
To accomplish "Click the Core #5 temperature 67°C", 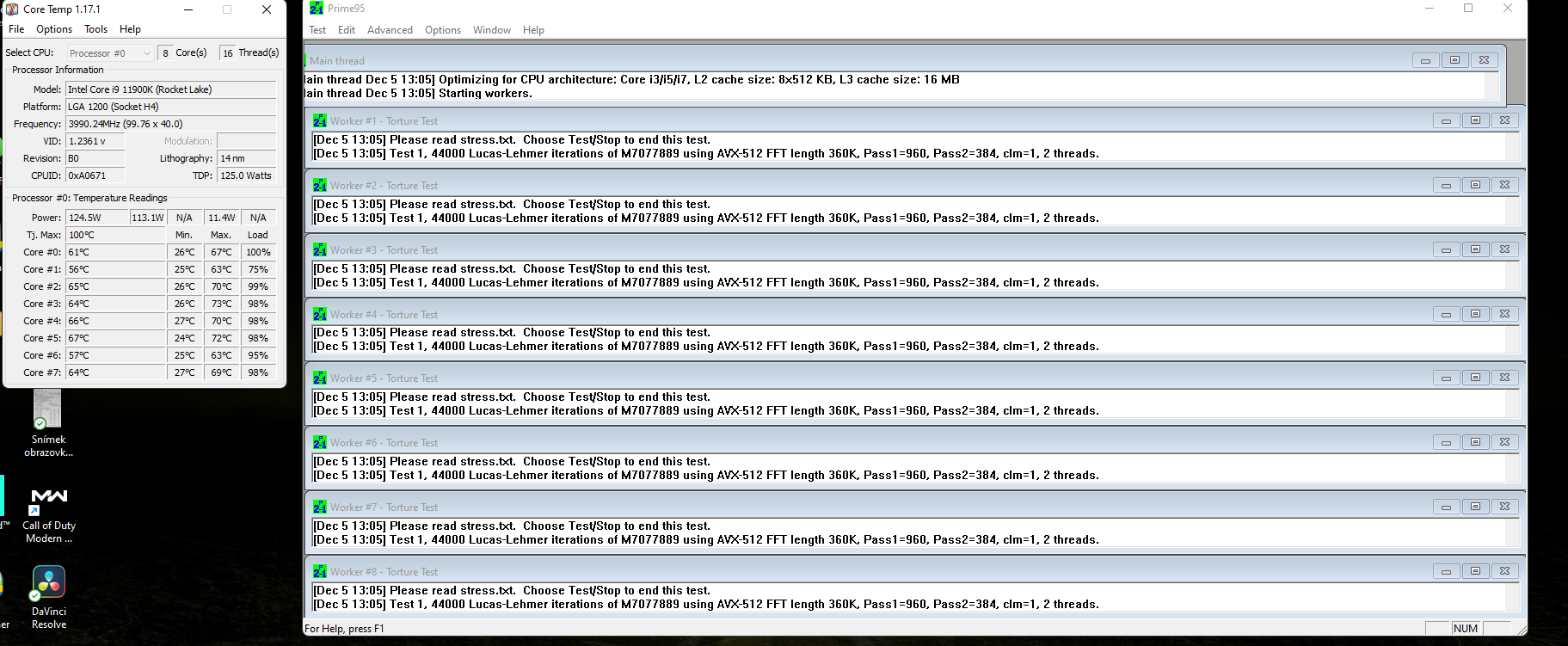I will click(115, 338).
